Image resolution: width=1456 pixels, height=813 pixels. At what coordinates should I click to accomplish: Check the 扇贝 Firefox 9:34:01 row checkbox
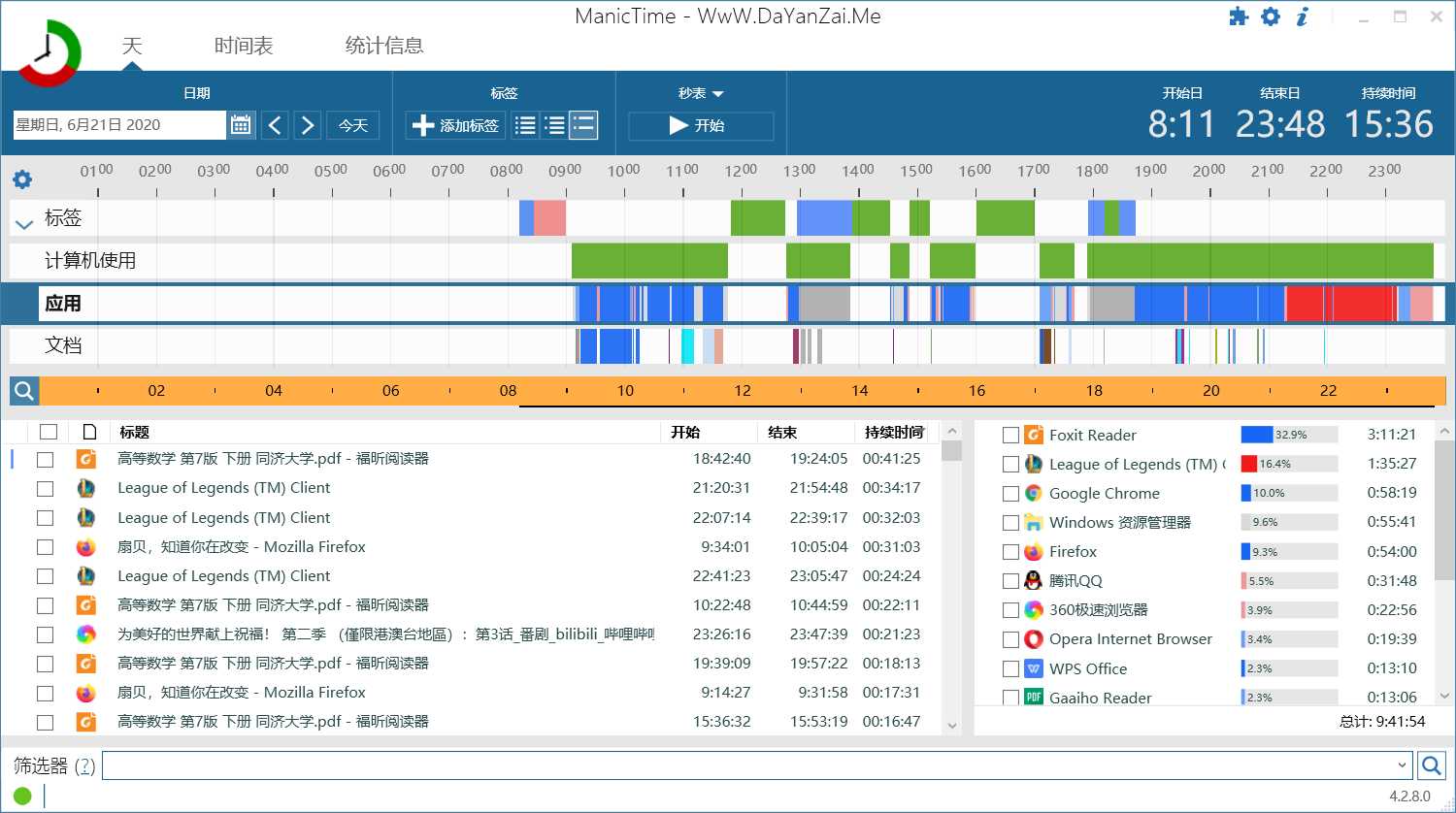click(x=45, y=547)
